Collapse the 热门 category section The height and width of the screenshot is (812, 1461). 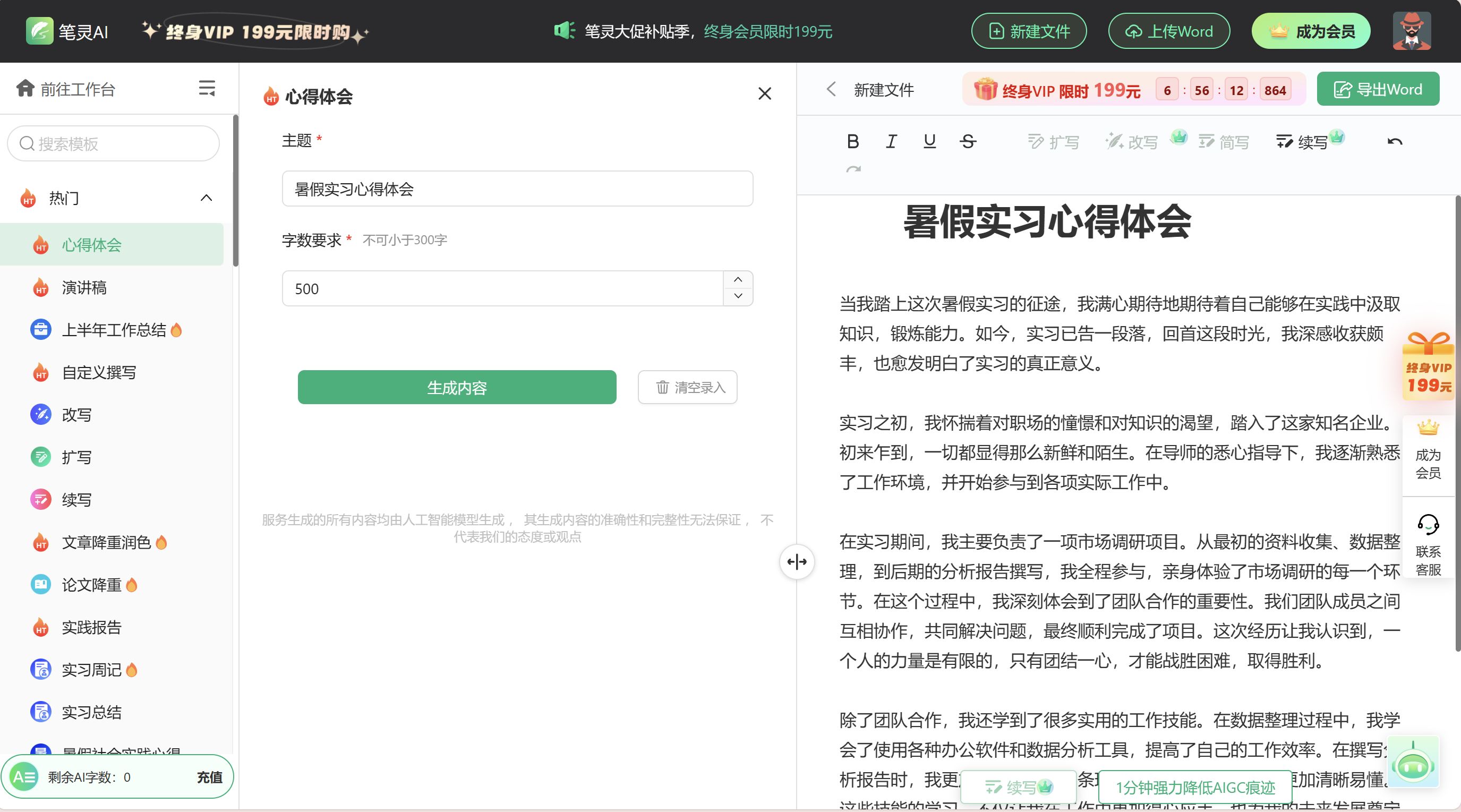coord(207,198)
